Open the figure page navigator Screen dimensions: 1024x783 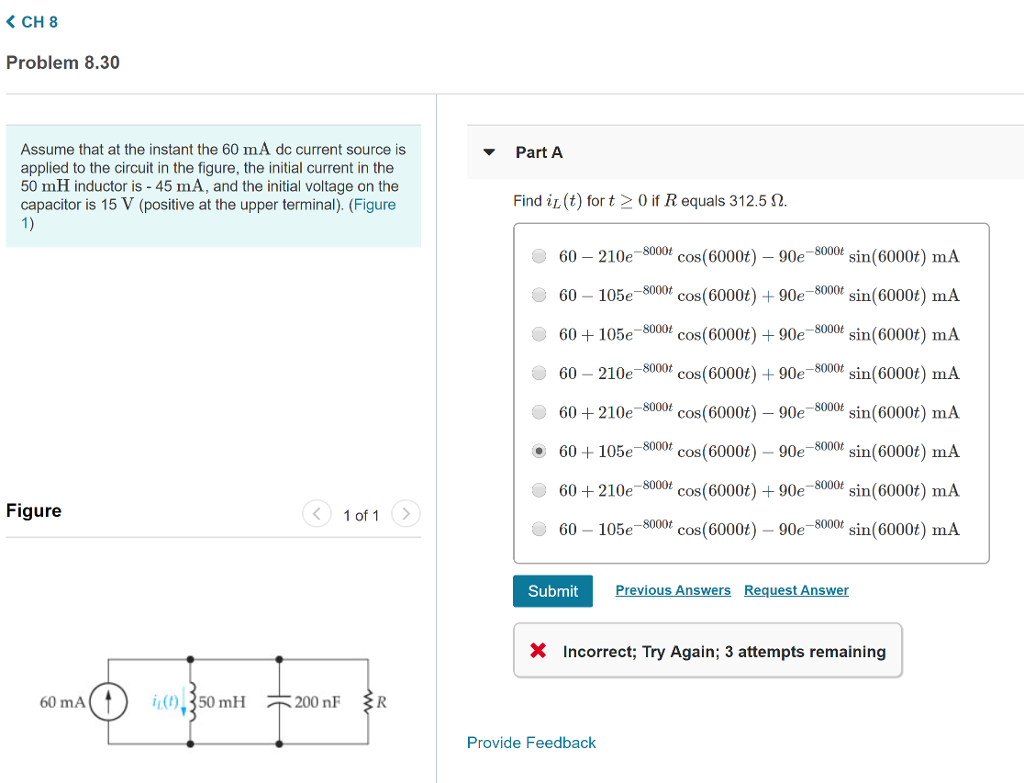(361, 513)
